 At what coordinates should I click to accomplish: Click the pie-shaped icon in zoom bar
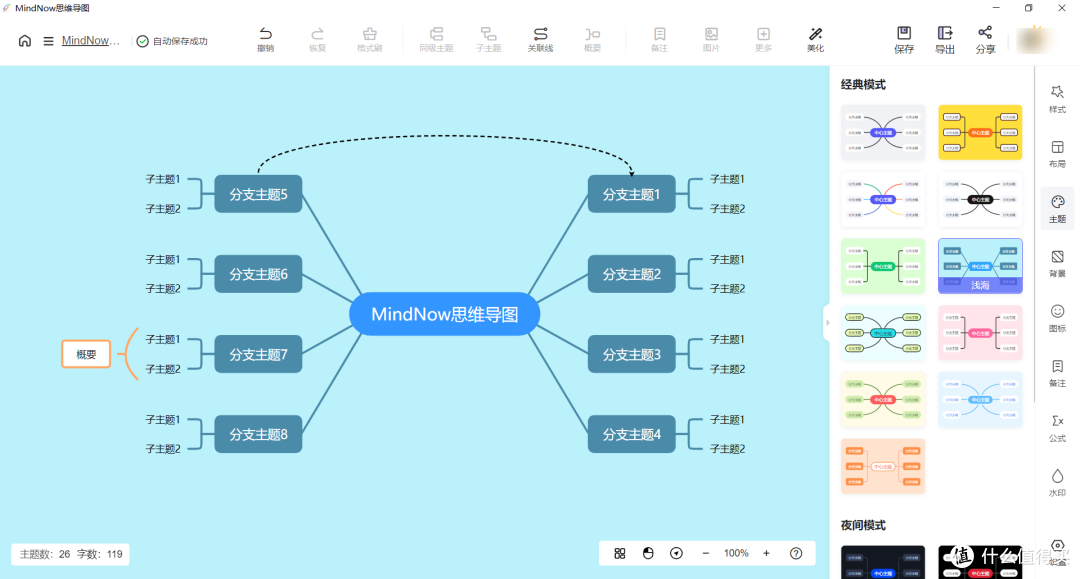pyautogui.click(x=648, y=554)
